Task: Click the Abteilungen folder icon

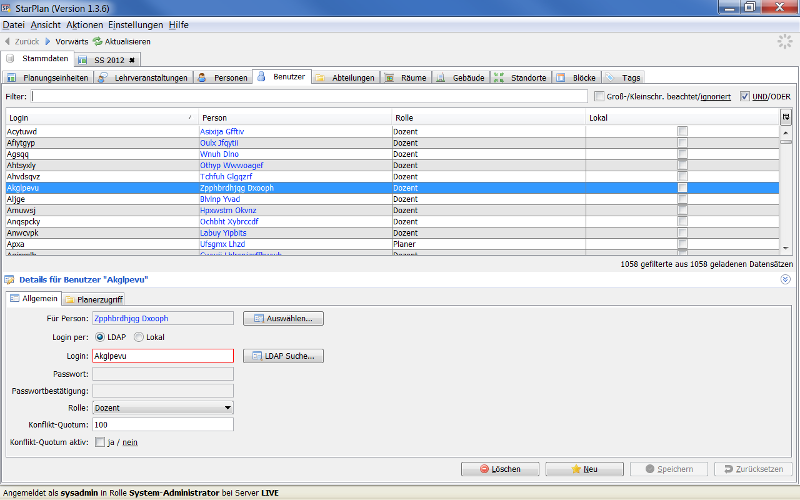Action: (320, 78)
